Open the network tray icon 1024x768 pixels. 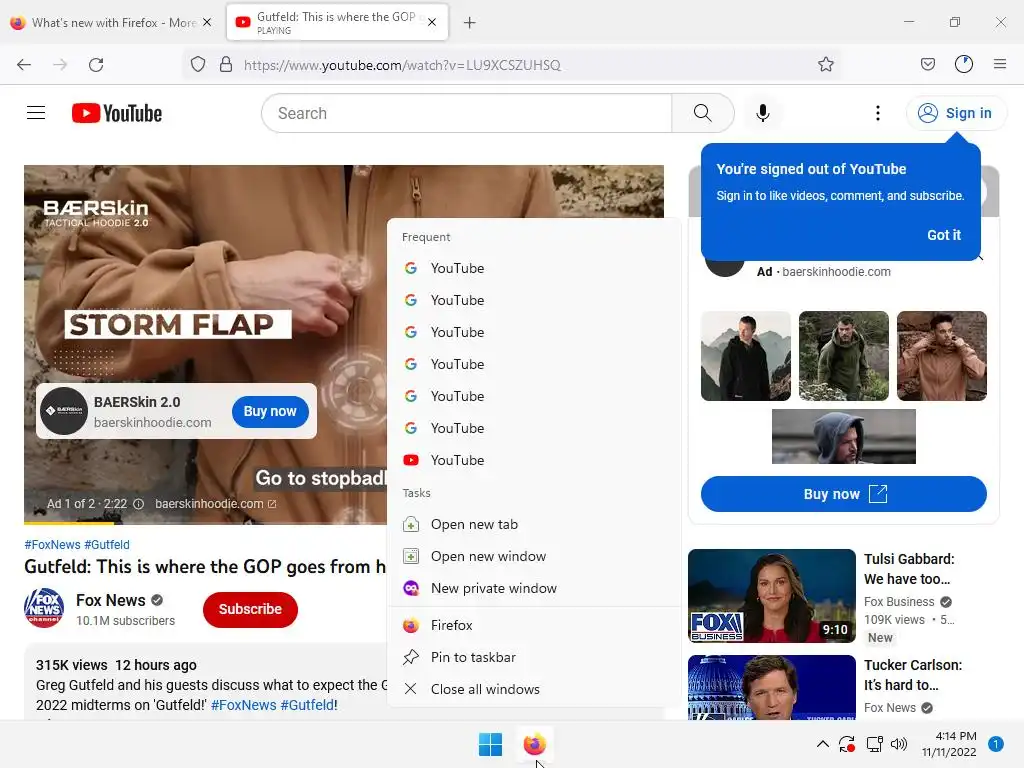pos(874,744)
